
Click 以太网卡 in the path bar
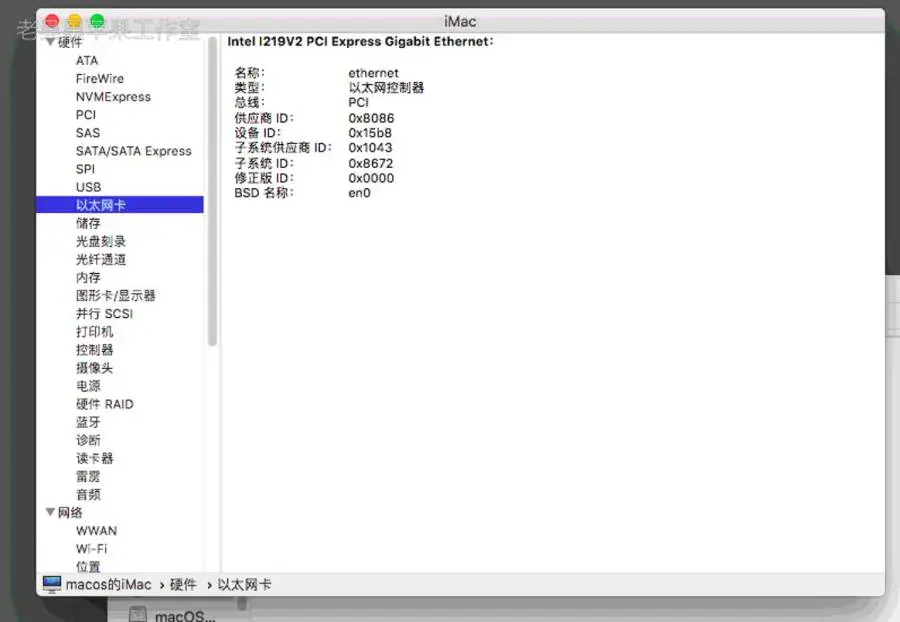coord(245,585)
